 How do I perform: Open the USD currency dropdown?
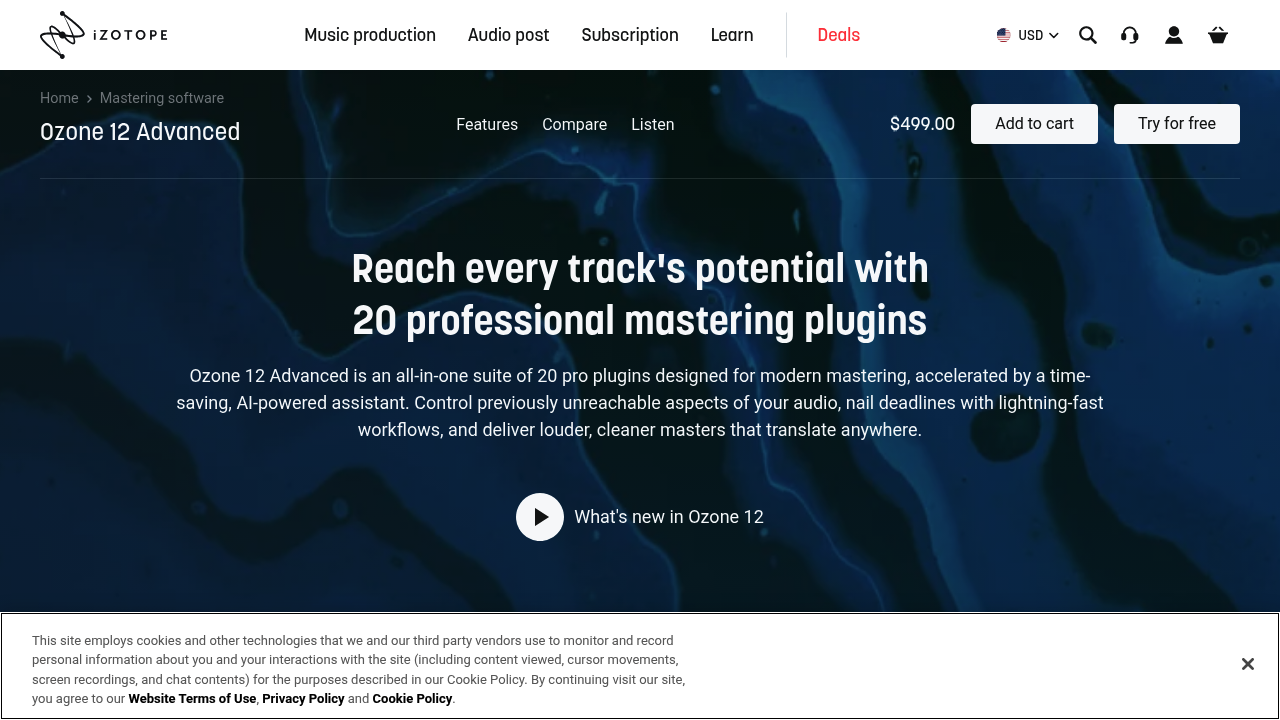(x=1028, y=35)
